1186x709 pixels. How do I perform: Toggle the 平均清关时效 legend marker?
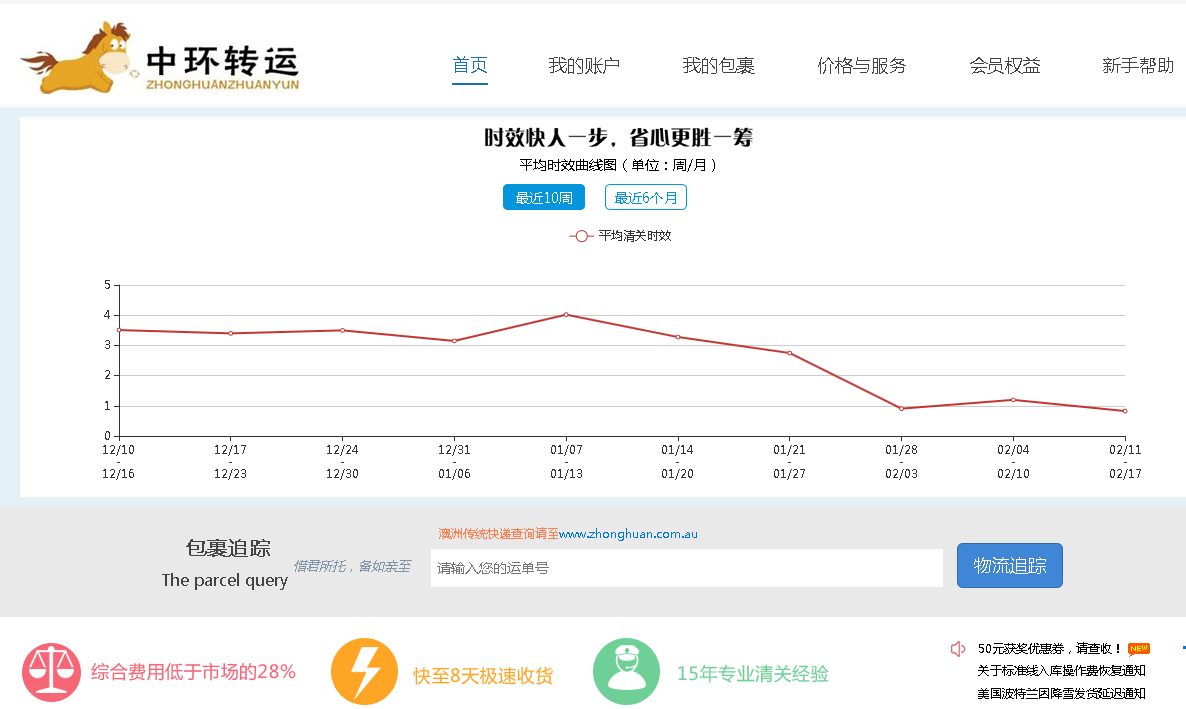[581, 236]
